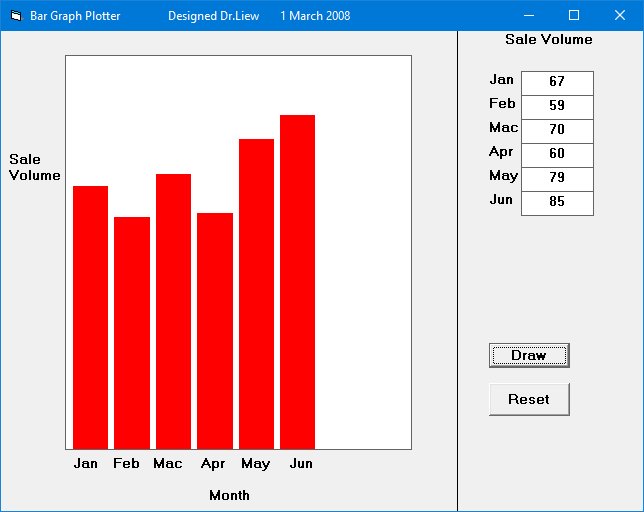Viewport: 644px width, 512px height.
Task: Click the tallest red Jun bar
Action: point(297,282)
